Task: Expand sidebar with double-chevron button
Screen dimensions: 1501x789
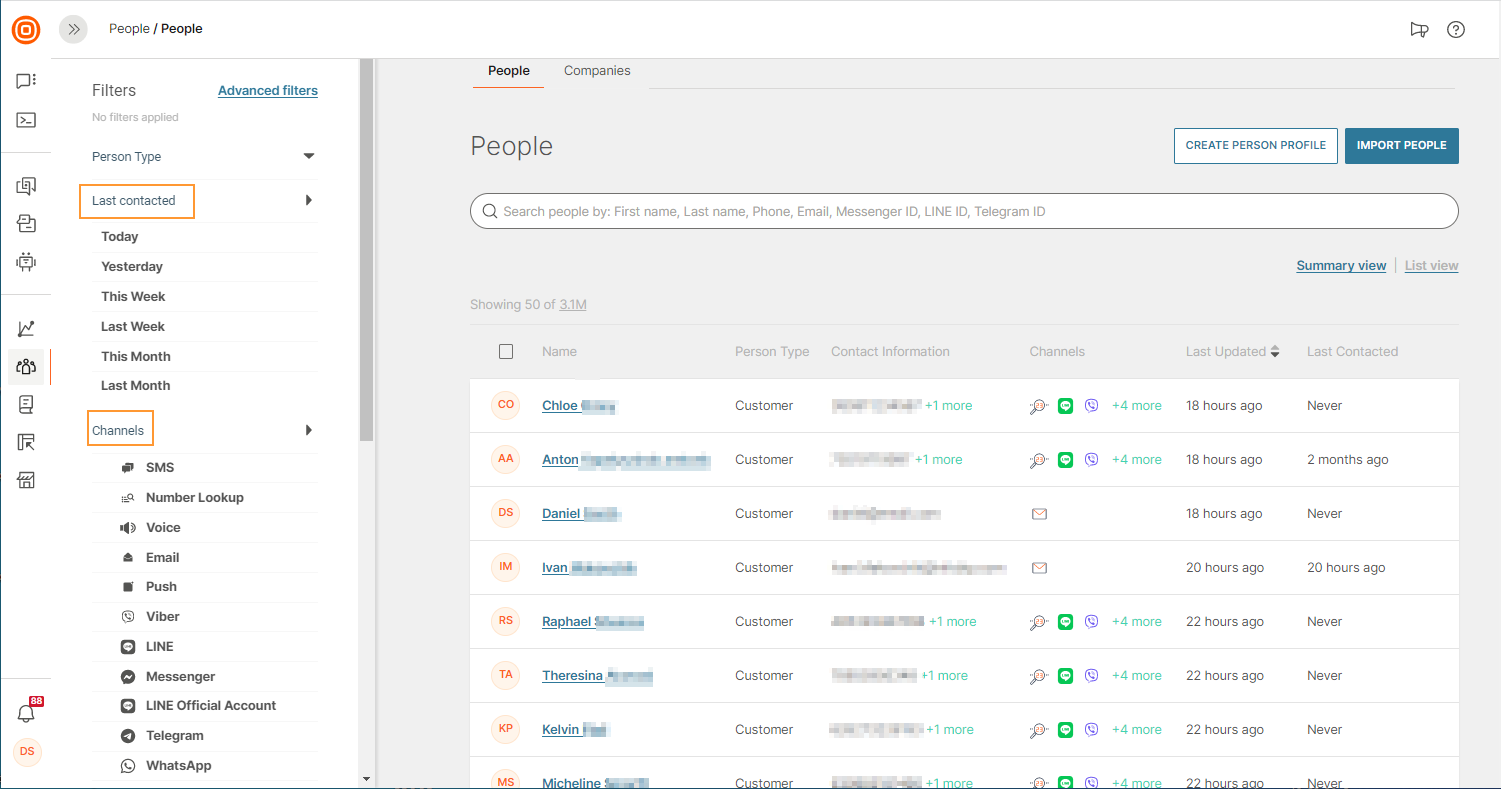Action: pyautogui.click(x=73, y=29)
